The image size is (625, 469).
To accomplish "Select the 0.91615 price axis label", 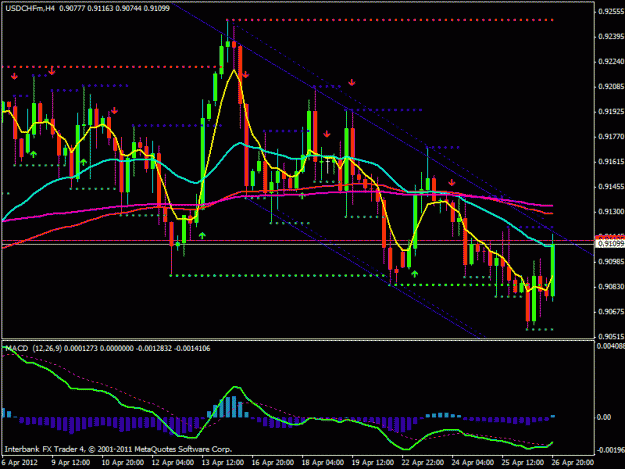I will pyautogui.click(x=611, y=162).
